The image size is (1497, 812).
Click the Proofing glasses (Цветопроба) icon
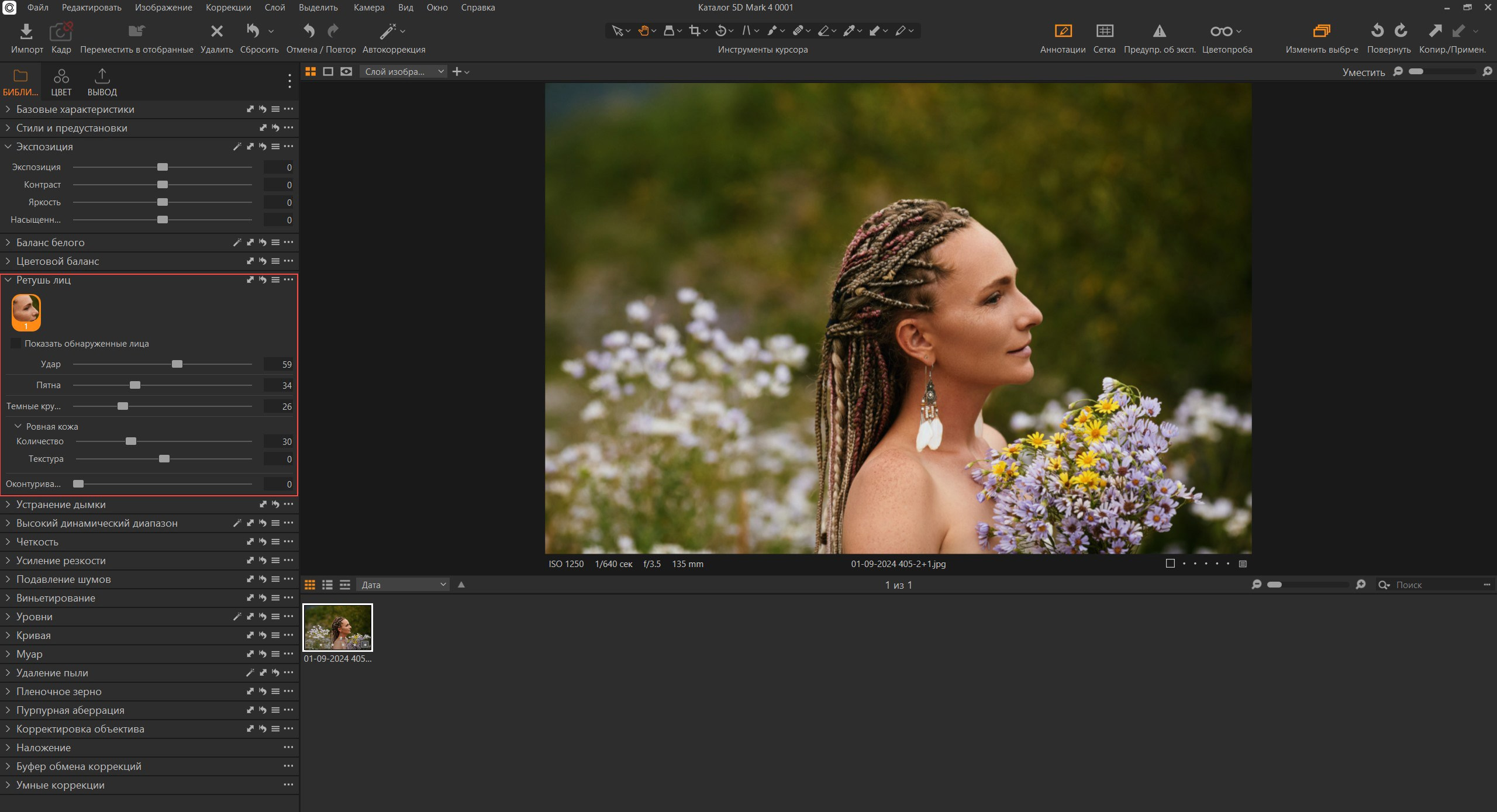[x=1221, y=32]
